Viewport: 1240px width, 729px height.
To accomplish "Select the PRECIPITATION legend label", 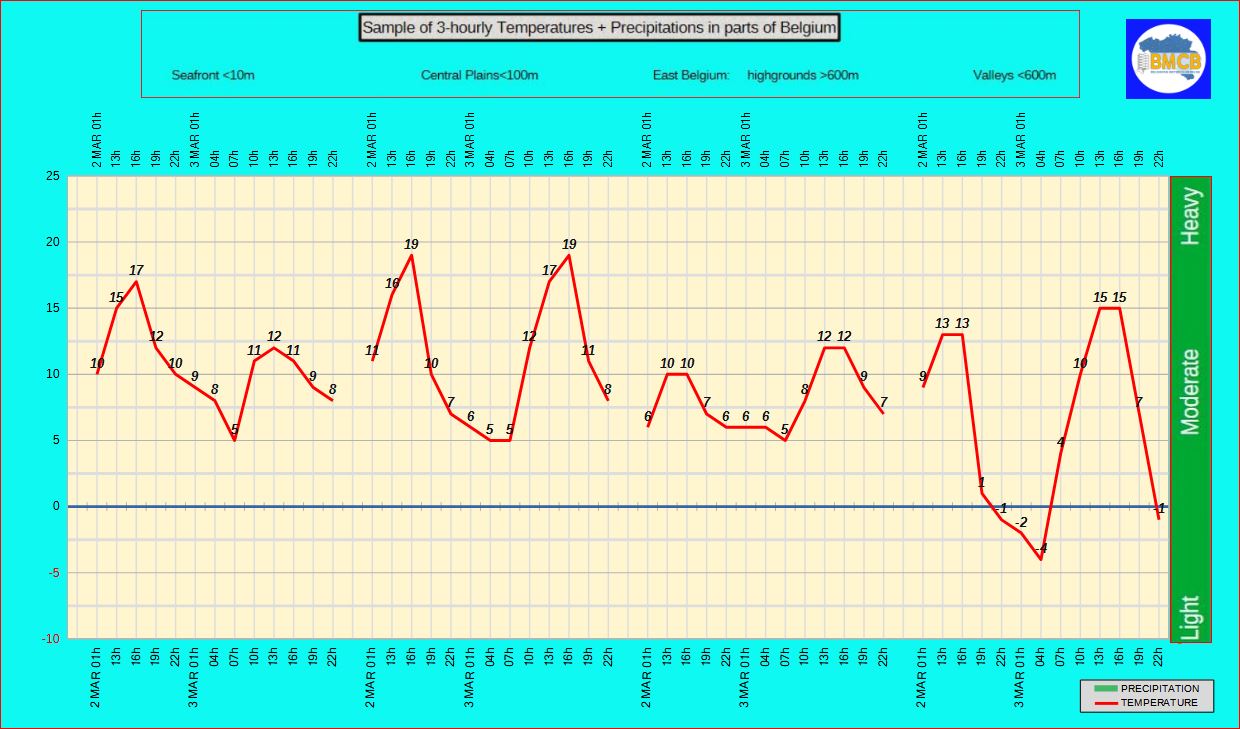I will tap(1159, 688).
